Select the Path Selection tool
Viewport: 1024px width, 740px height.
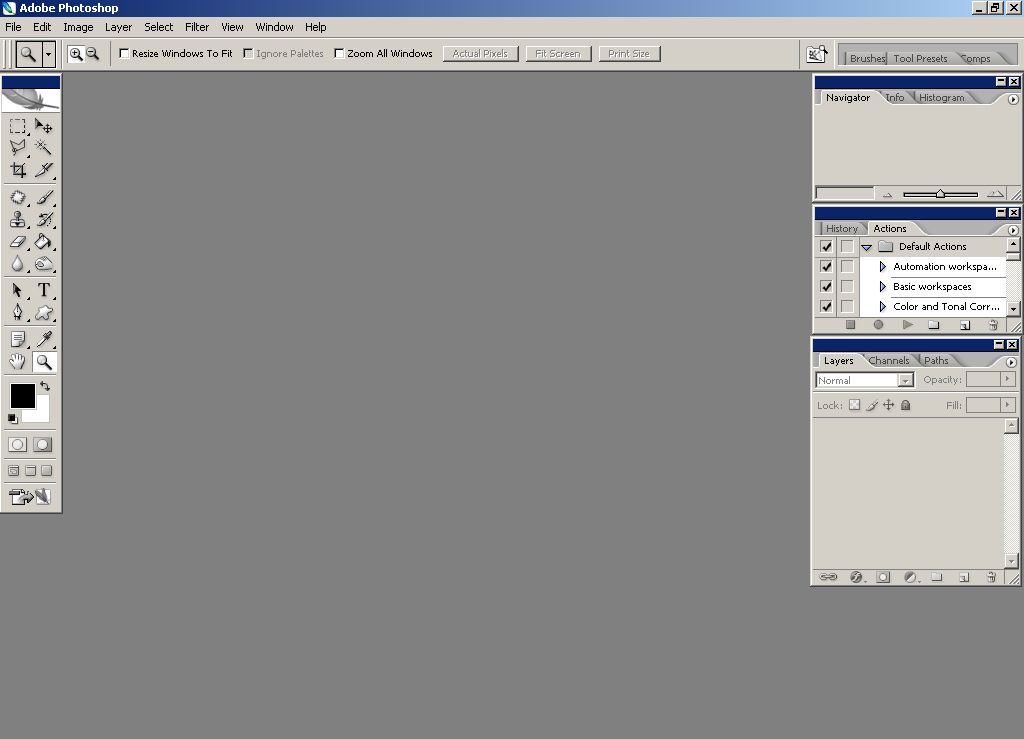18,290
